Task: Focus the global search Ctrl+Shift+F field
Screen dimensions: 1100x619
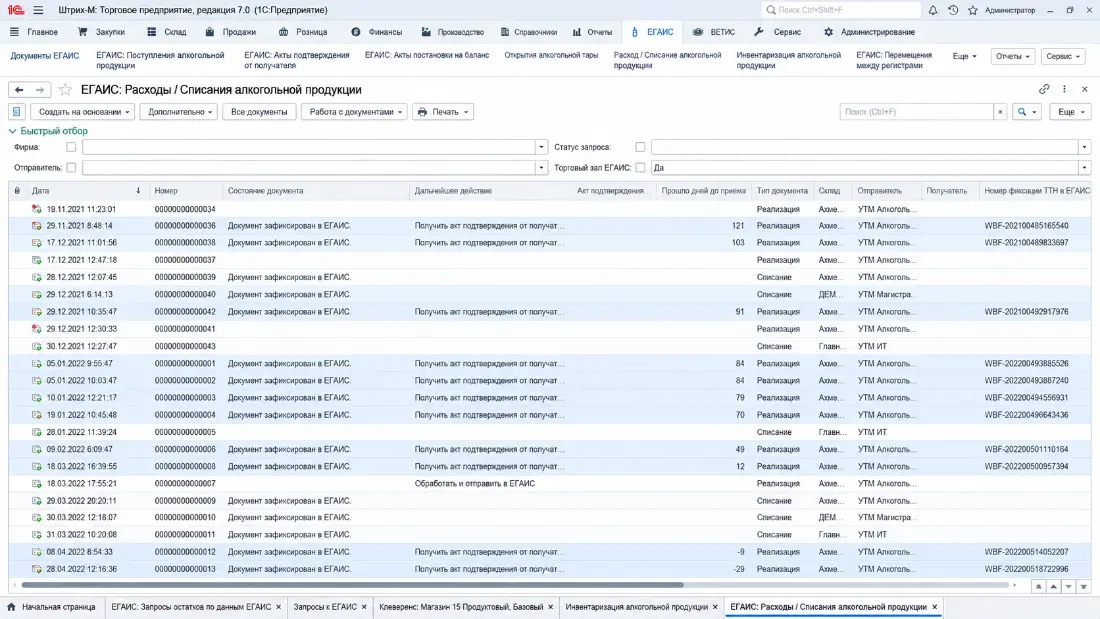Action: click(x=840, y=10)
